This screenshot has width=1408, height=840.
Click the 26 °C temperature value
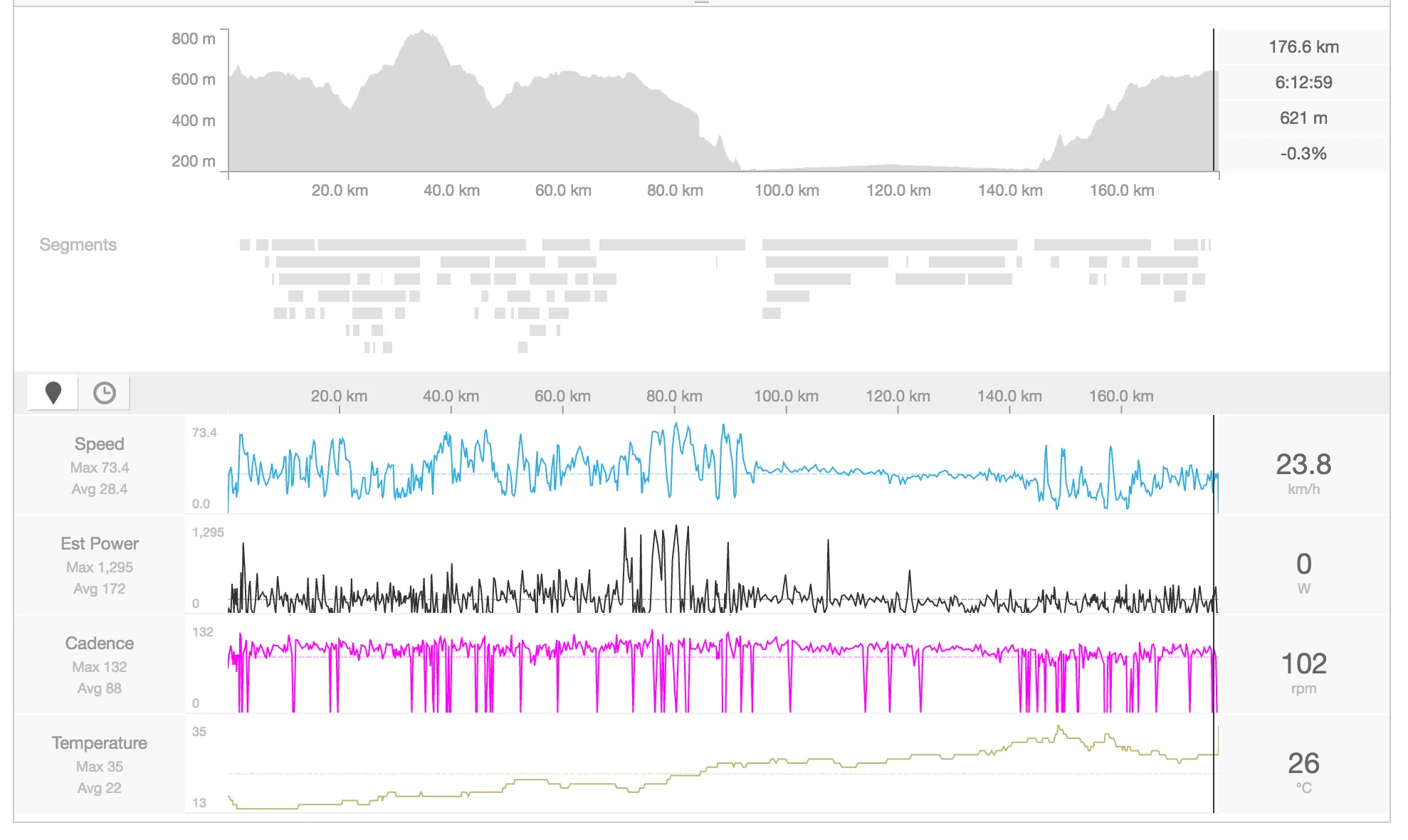pos(1303,764)
